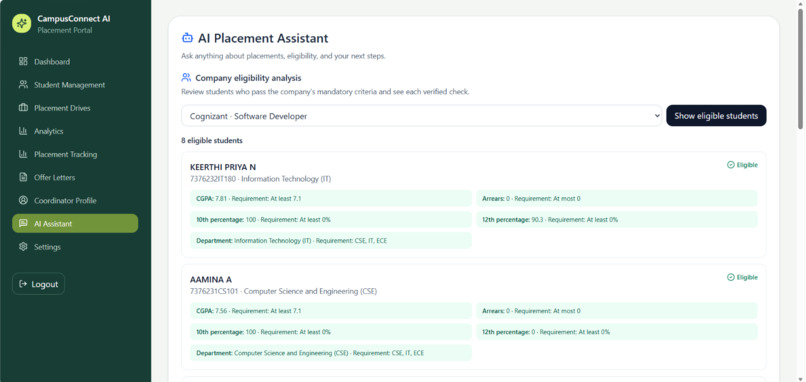The image size is (806, 382).
Task: Click the CampusConnect AI logo icon
Action: tap(22, 23)
